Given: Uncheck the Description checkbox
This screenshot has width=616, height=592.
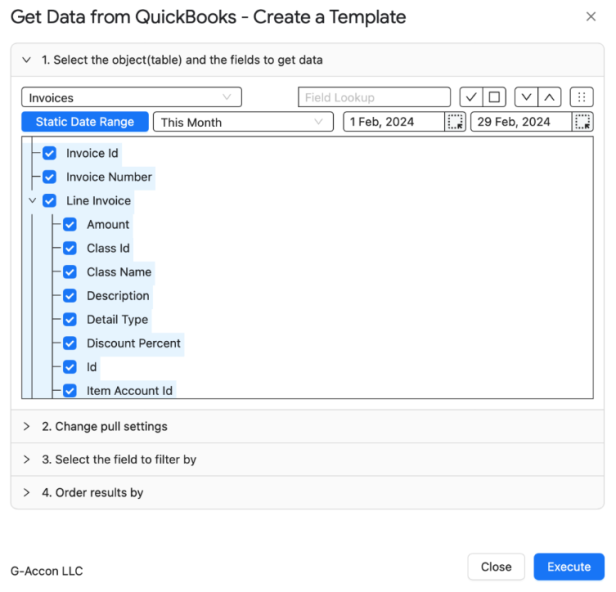Looking at the screenshot, I should [x=70, y=296].
